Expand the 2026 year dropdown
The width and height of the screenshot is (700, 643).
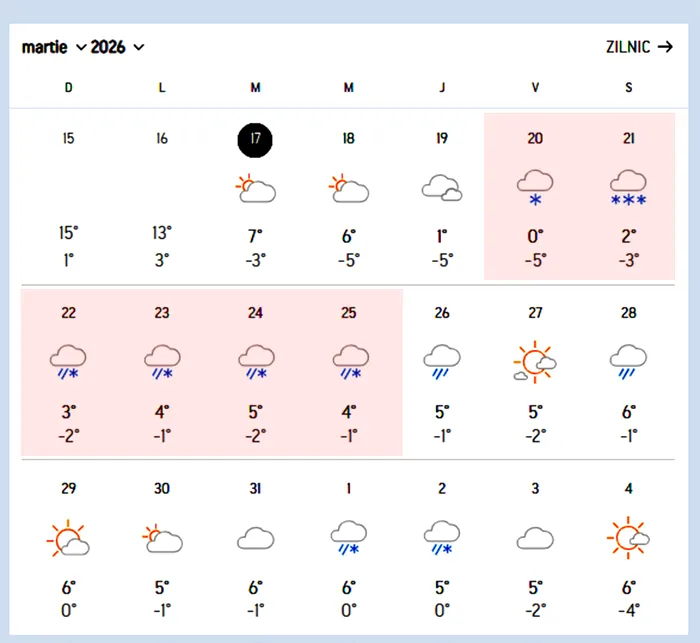(x=118, y=48)
